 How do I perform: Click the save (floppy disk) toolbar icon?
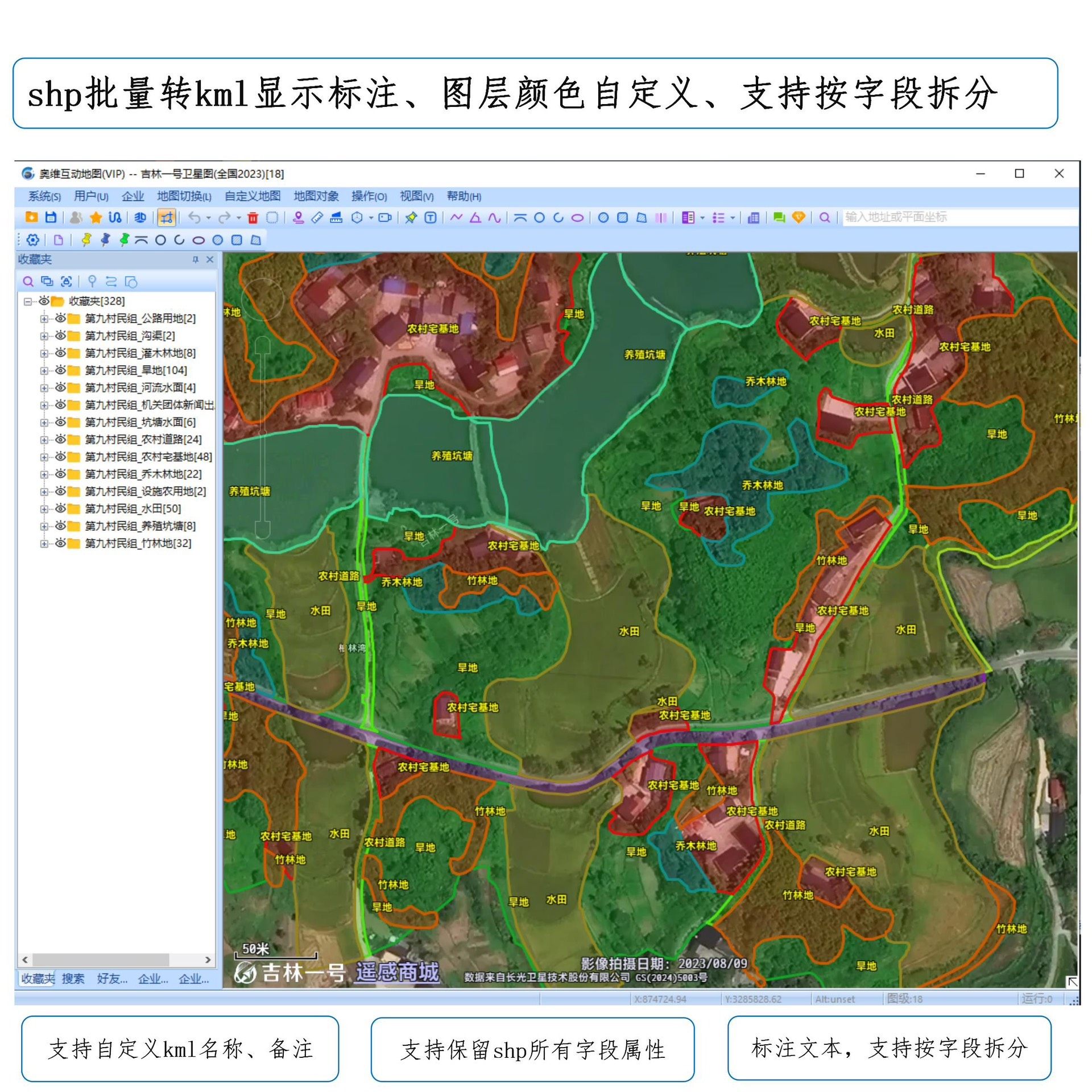[51, 217]
